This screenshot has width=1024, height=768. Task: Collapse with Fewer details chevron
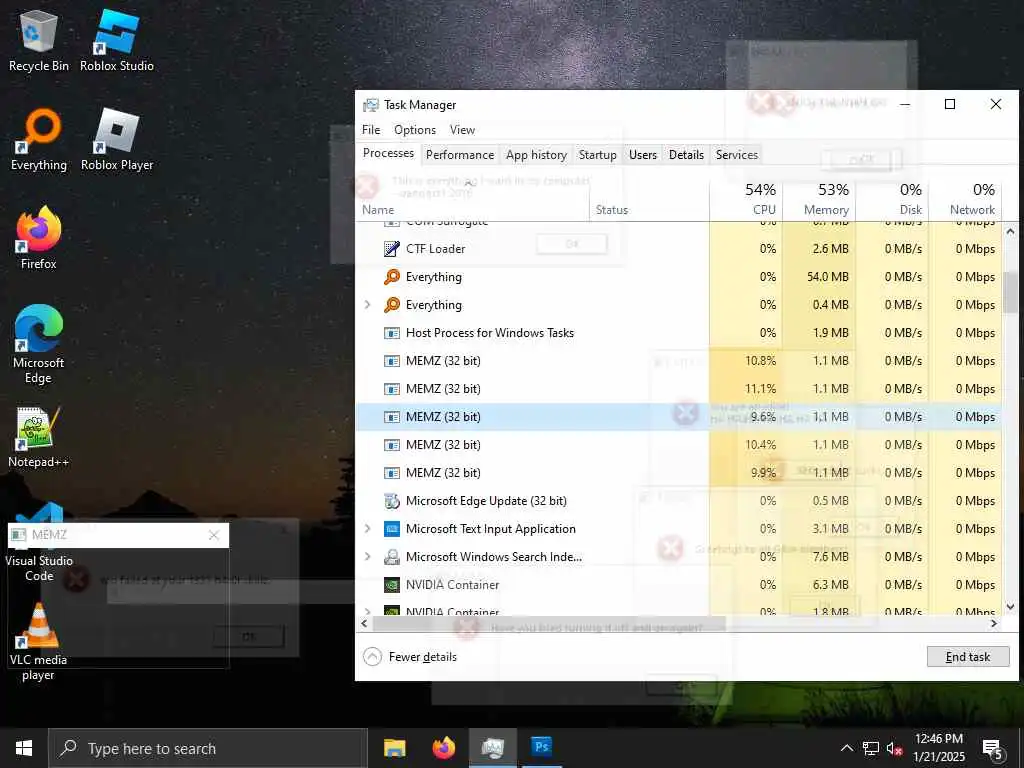372,657
